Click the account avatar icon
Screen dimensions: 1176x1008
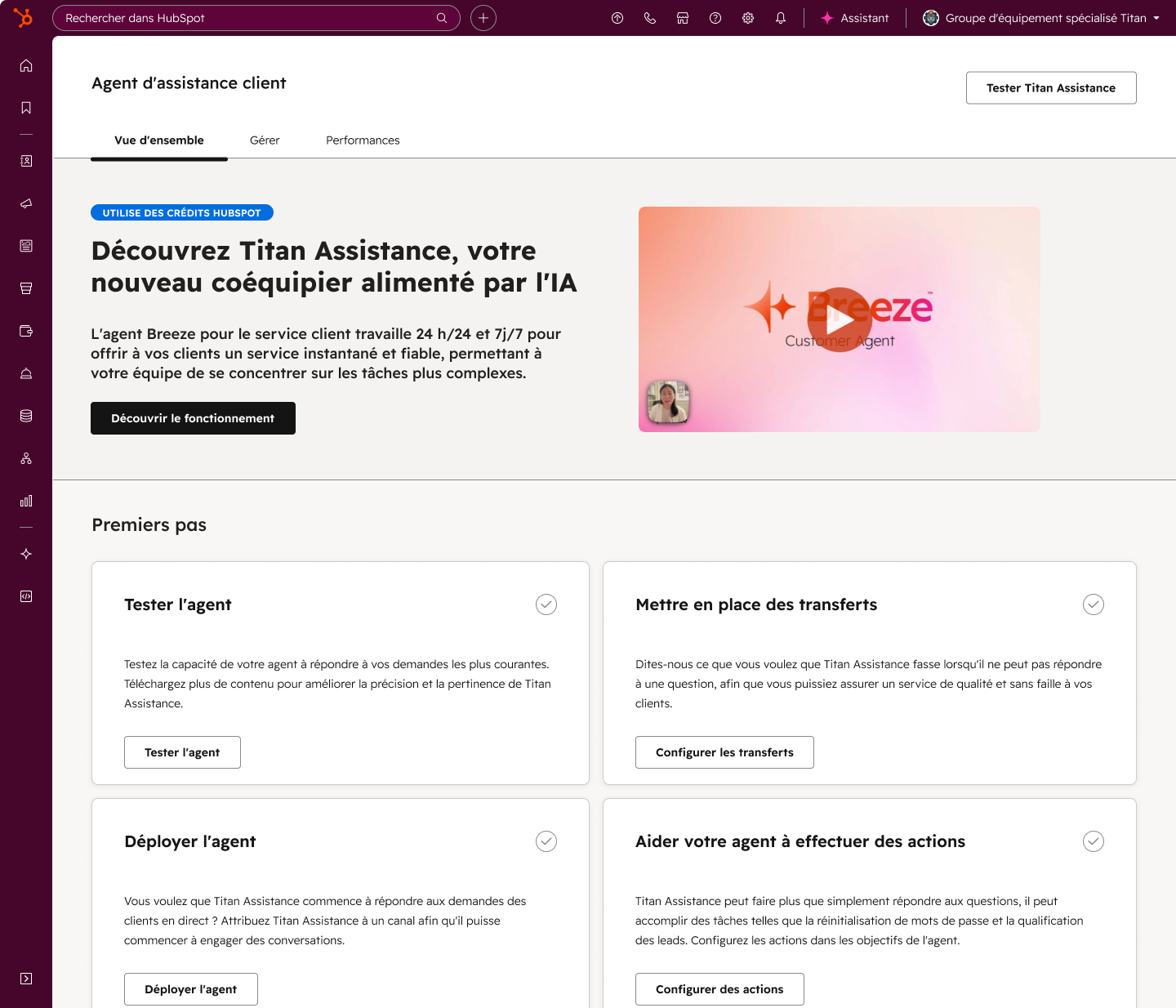click(931, 18)
